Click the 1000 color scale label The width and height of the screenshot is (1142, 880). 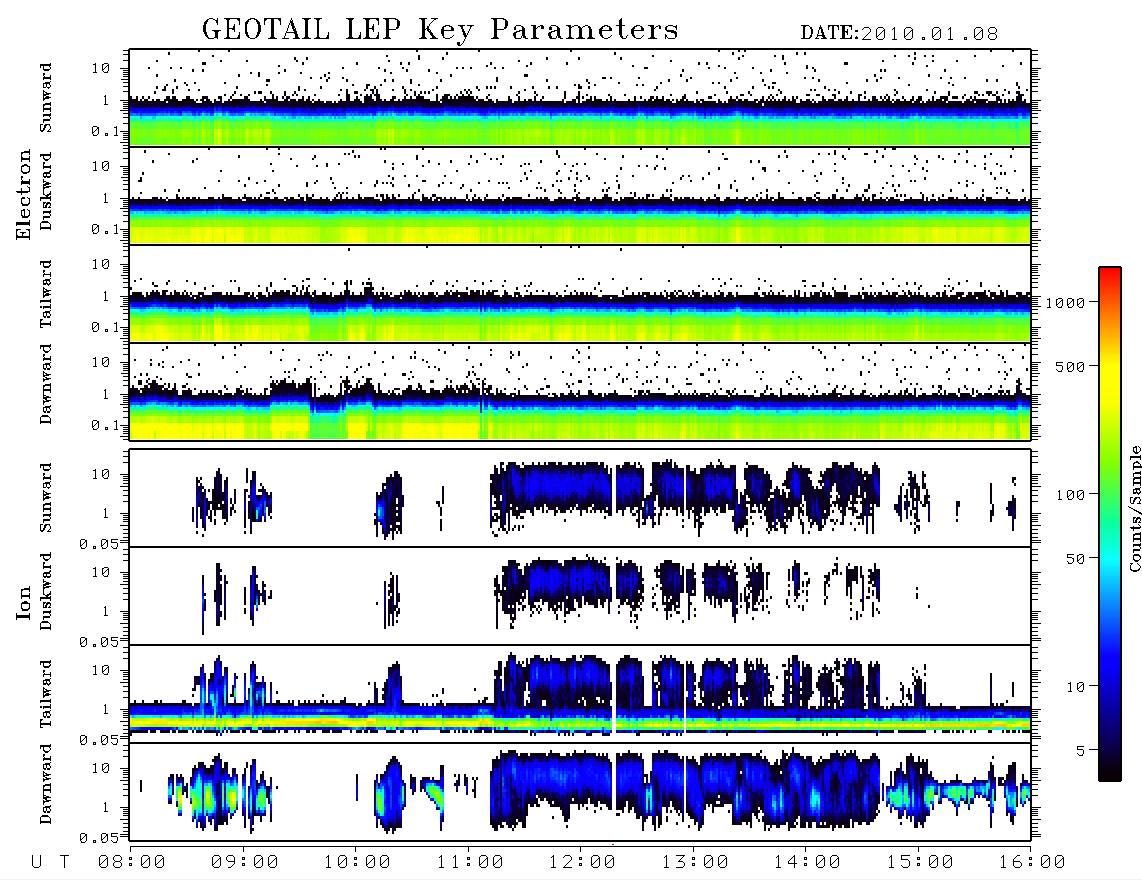click(1066, 303)
